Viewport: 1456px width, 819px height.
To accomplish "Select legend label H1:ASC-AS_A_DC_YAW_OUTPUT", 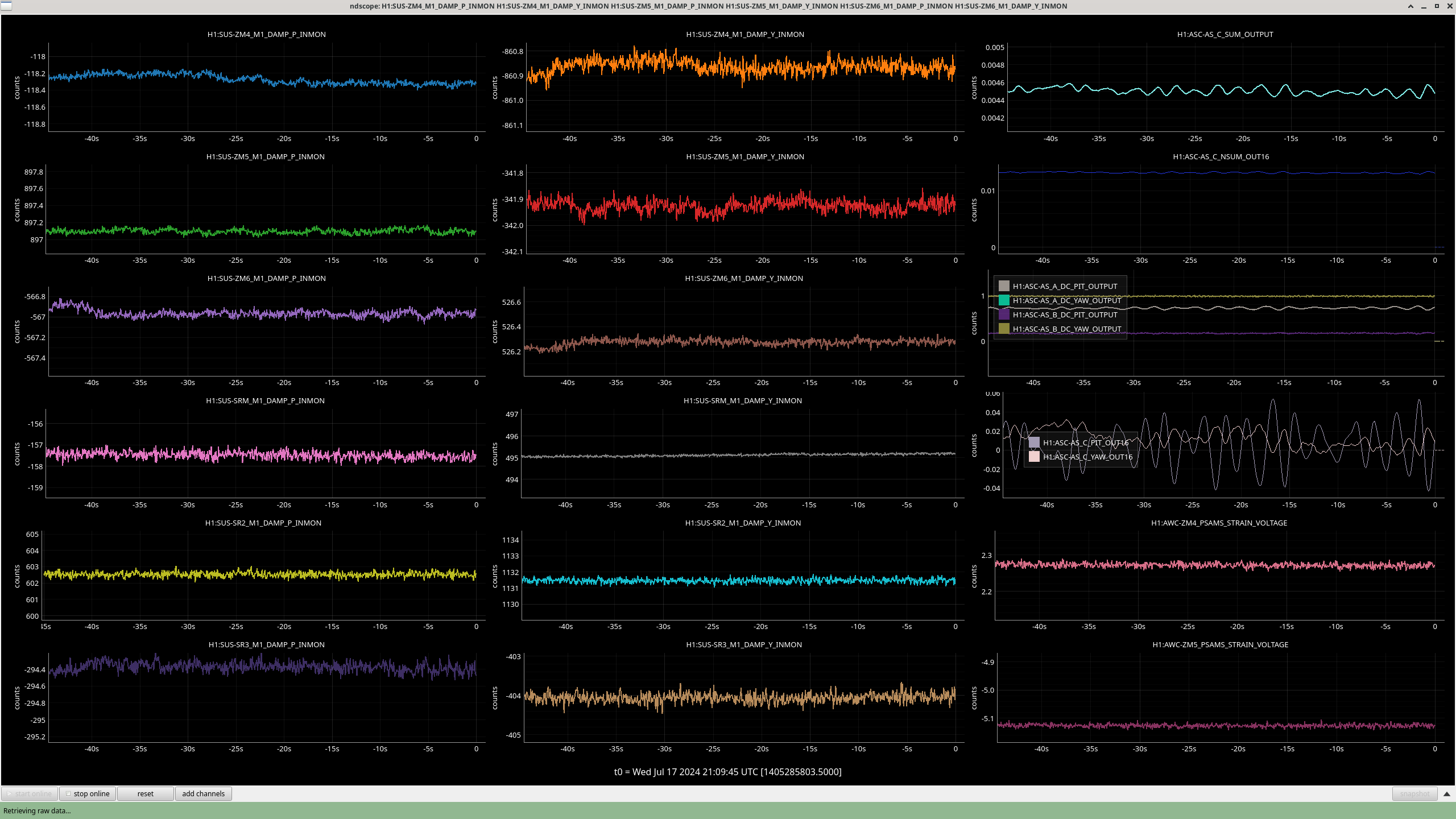I will (x=1067, y=300).
